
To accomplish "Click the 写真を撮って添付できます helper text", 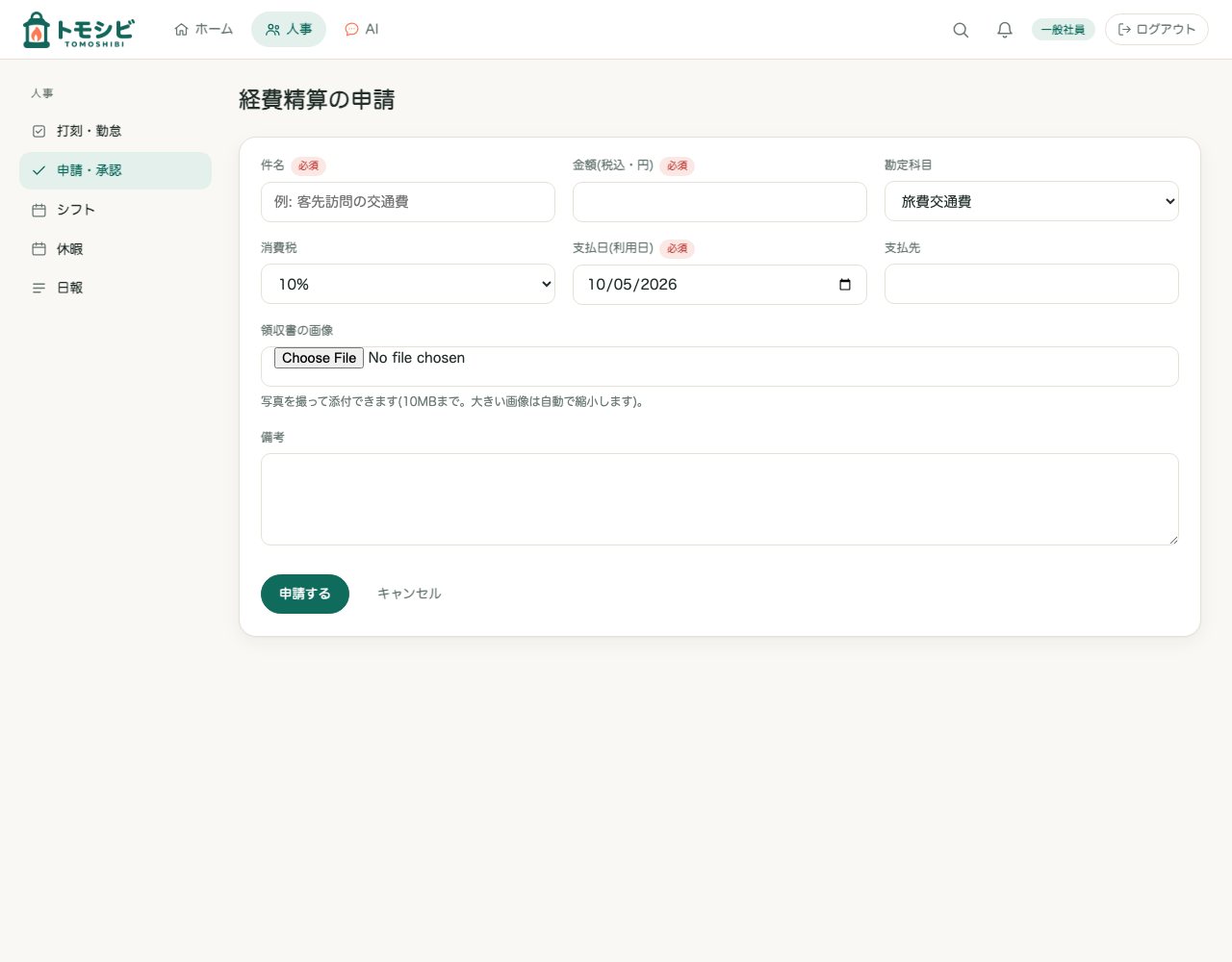I will (452, 401).
